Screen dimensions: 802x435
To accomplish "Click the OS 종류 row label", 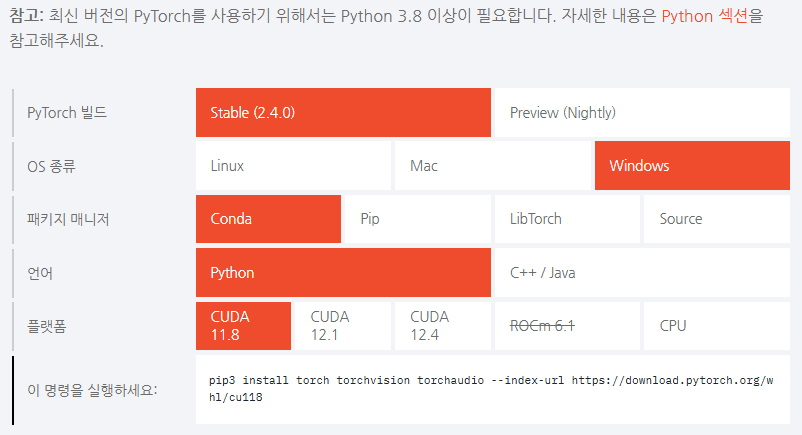I will coord(51,166).
